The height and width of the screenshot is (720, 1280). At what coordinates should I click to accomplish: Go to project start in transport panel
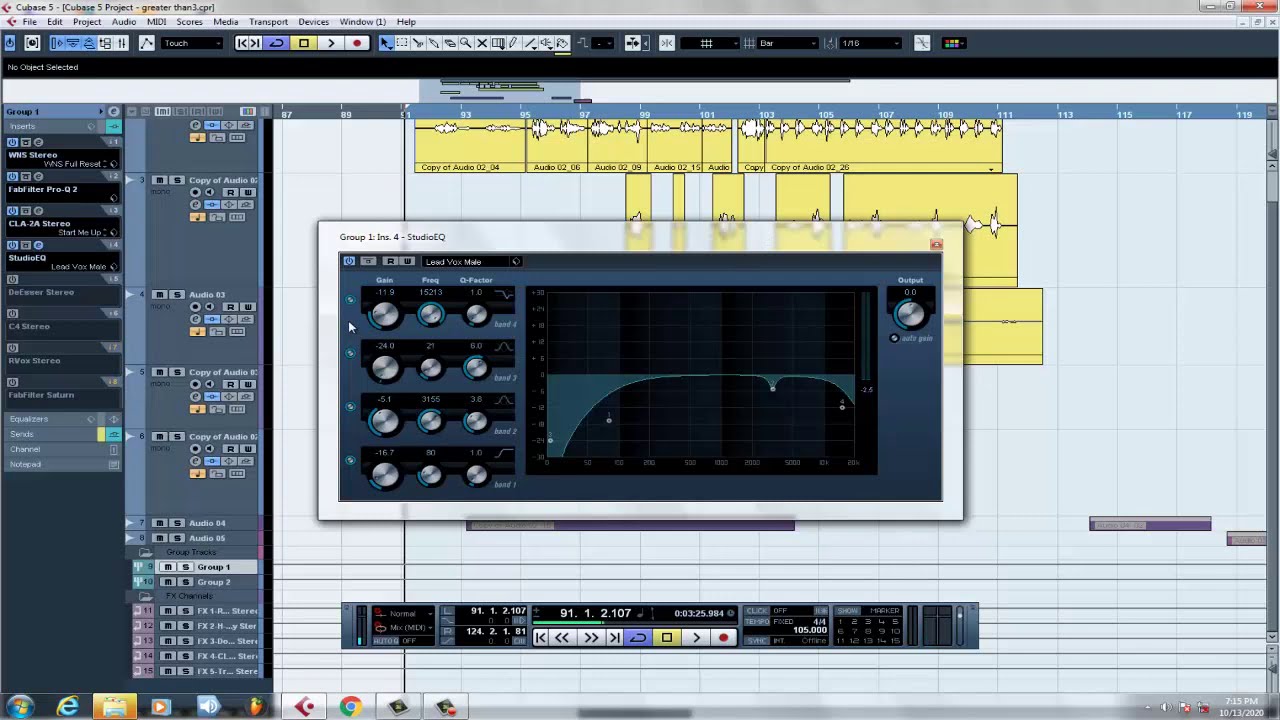(x=541, y=637)
